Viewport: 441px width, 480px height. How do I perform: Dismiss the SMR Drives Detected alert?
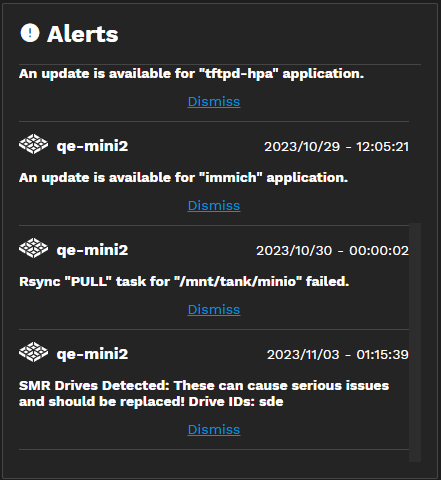click(214, 430)
